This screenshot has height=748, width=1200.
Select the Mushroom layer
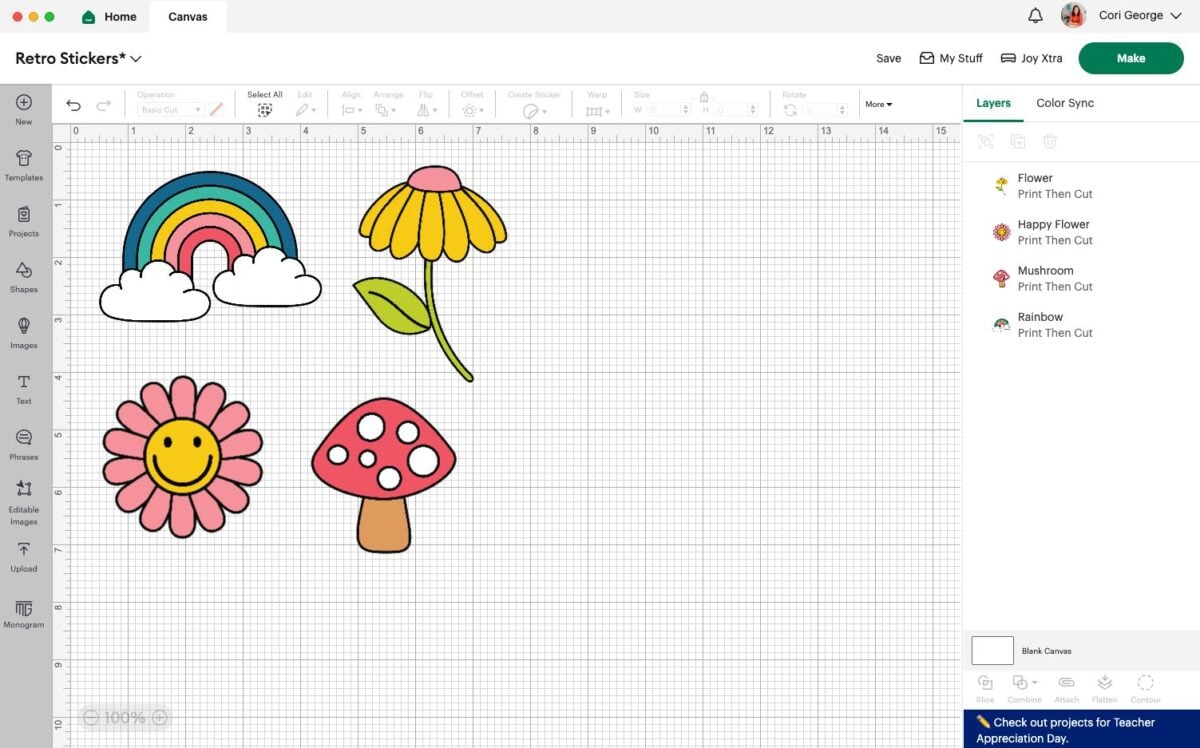pos(1081,278)
